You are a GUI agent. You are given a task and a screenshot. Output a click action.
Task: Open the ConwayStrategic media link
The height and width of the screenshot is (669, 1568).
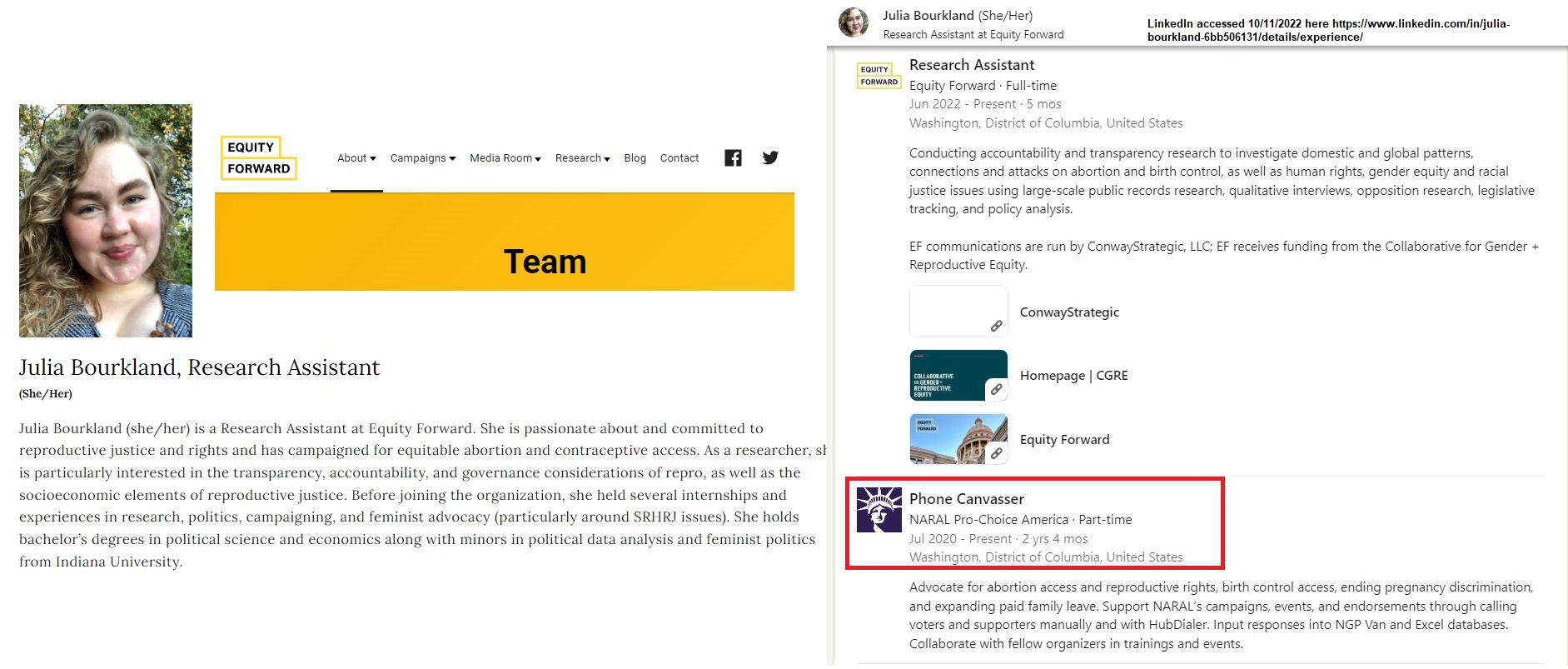click(x=1069, y=312)
